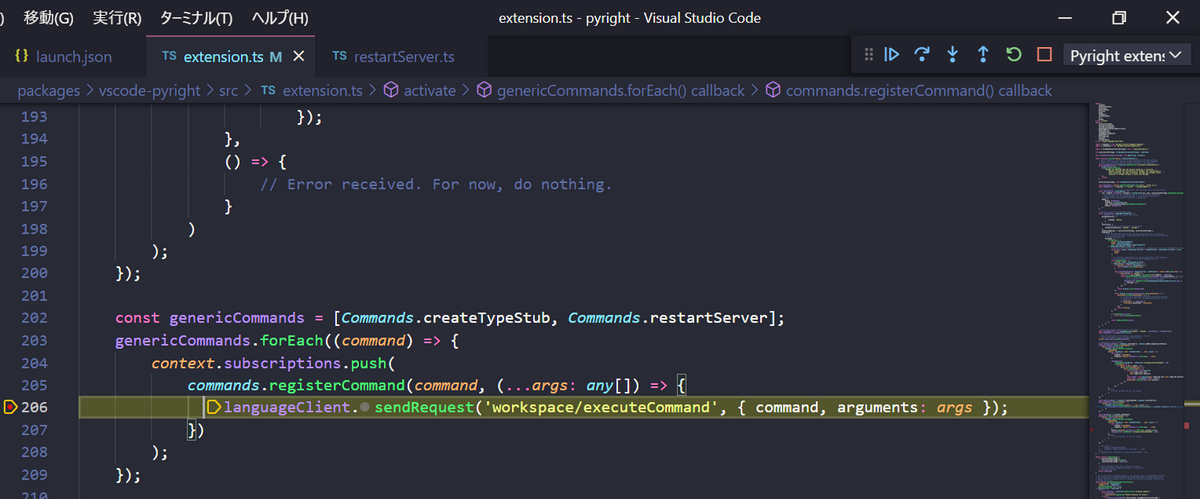Open the ターミナル(T) menu
Image resolution: width=1200 pixels, height=499 pixels.
pos(196,18)
